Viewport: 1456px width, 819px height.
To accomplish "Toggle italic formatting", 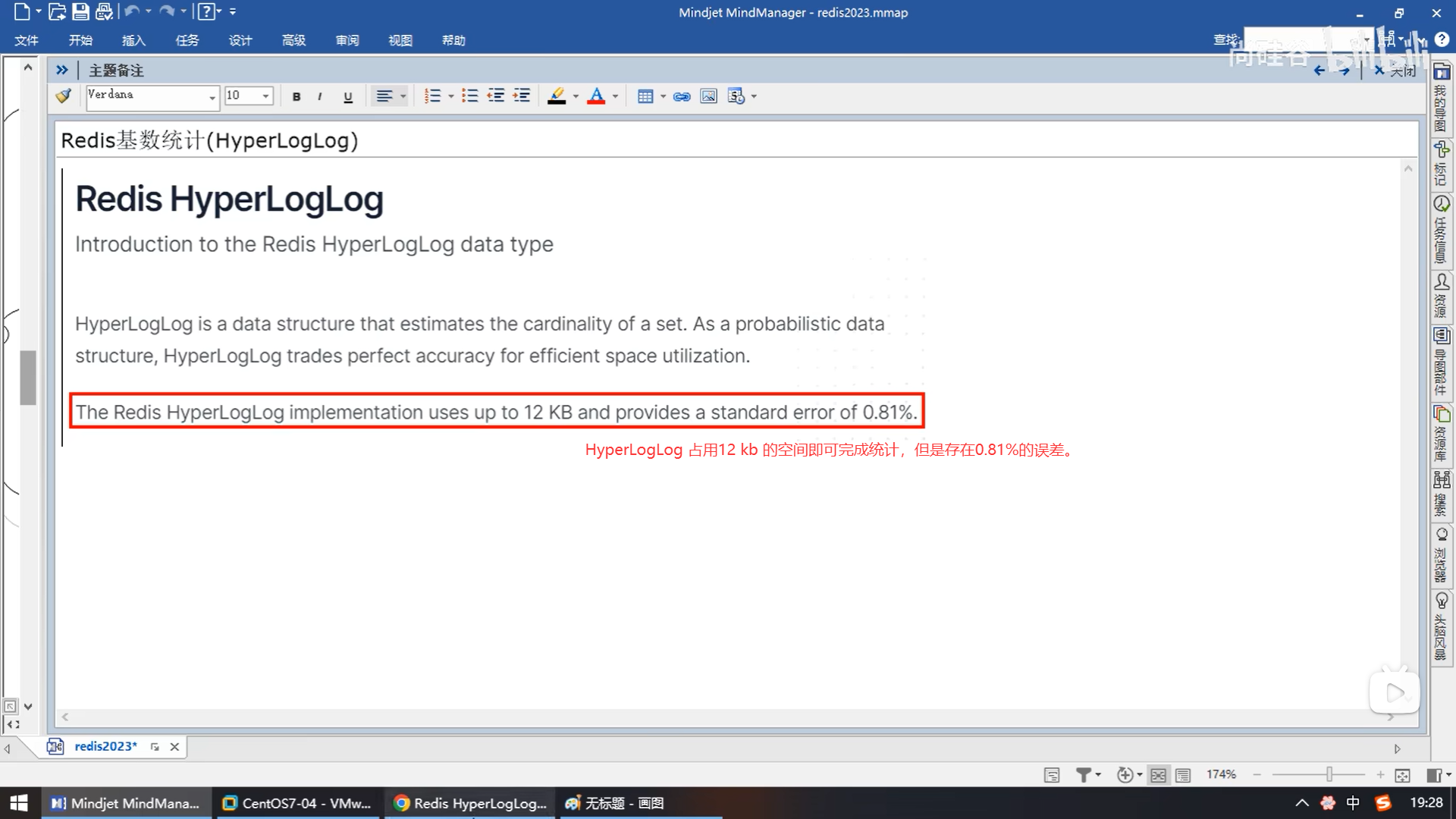I will tap(320, 96).
